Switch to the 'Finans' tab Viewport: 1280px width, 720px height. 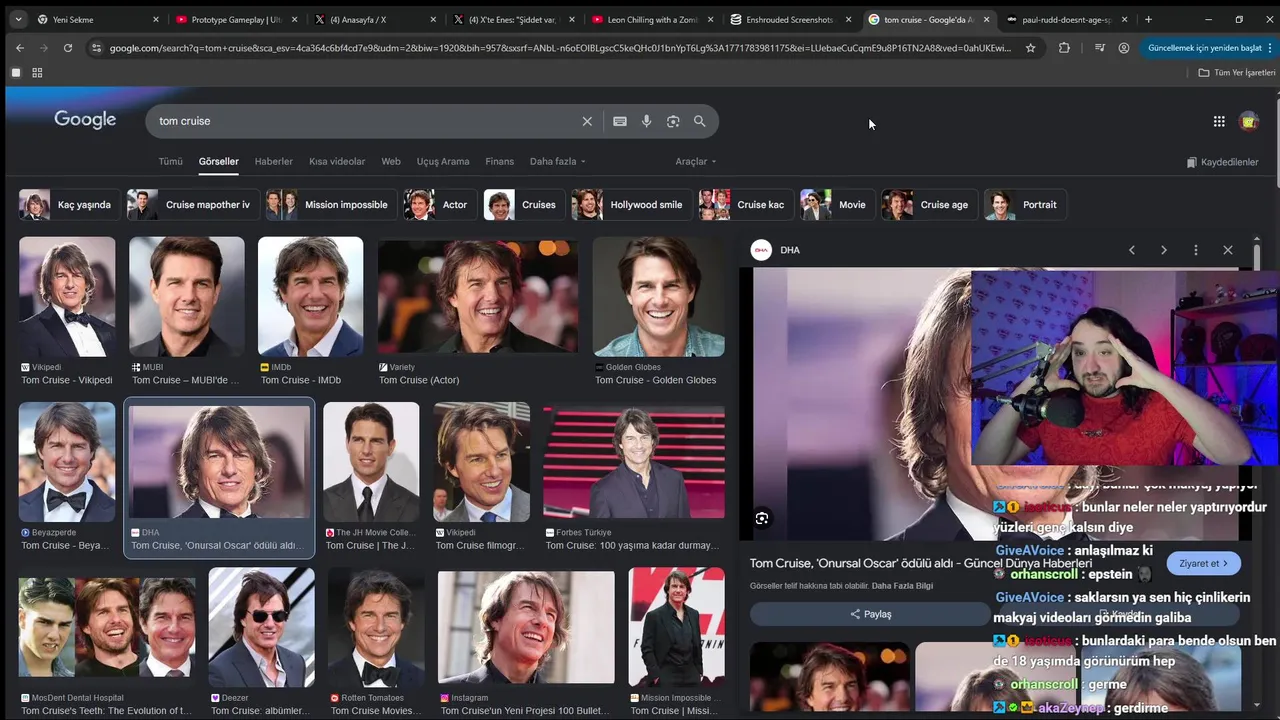point(499,161)
